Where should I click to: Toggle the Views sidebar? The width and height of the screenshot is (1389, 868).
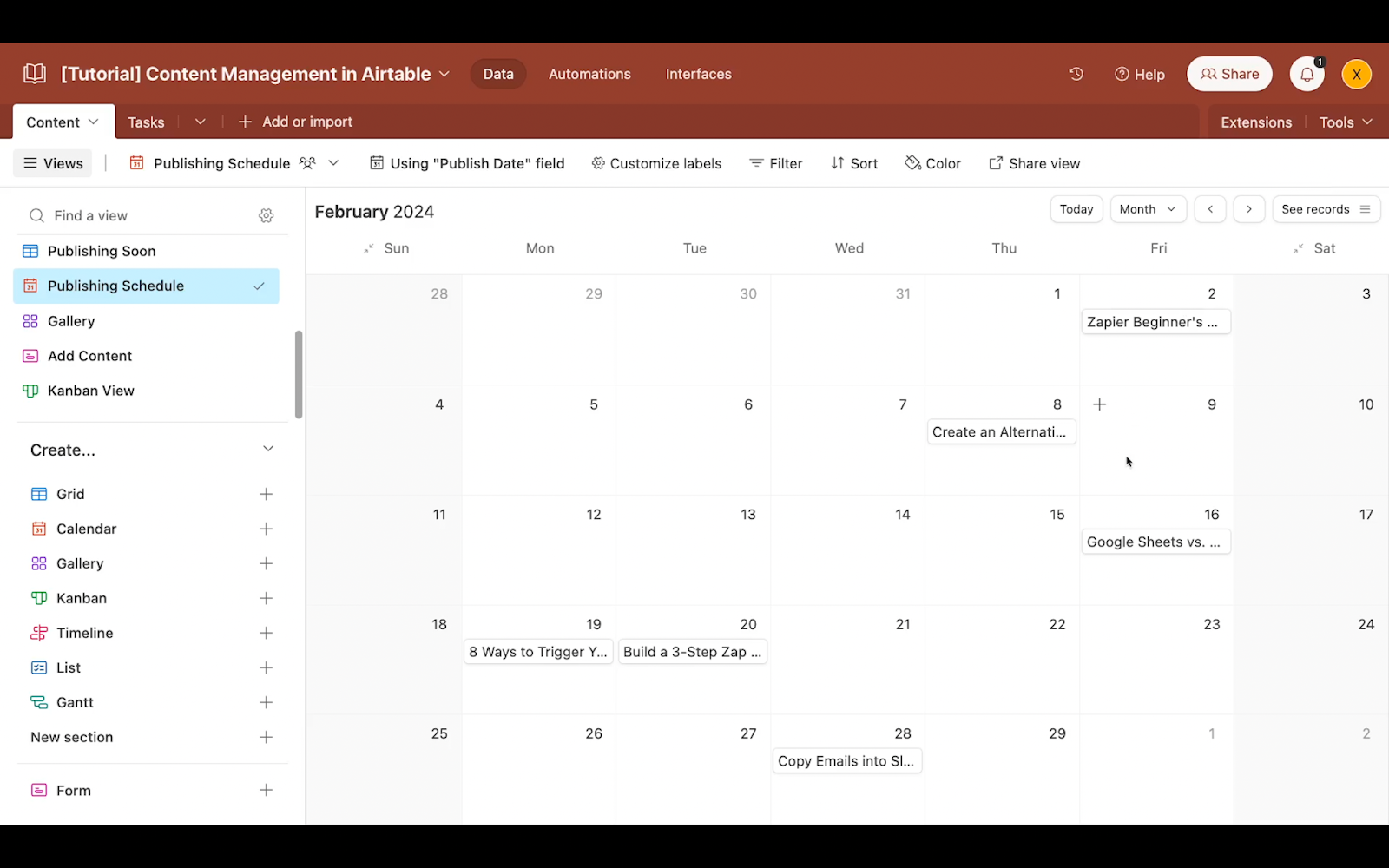53,163
